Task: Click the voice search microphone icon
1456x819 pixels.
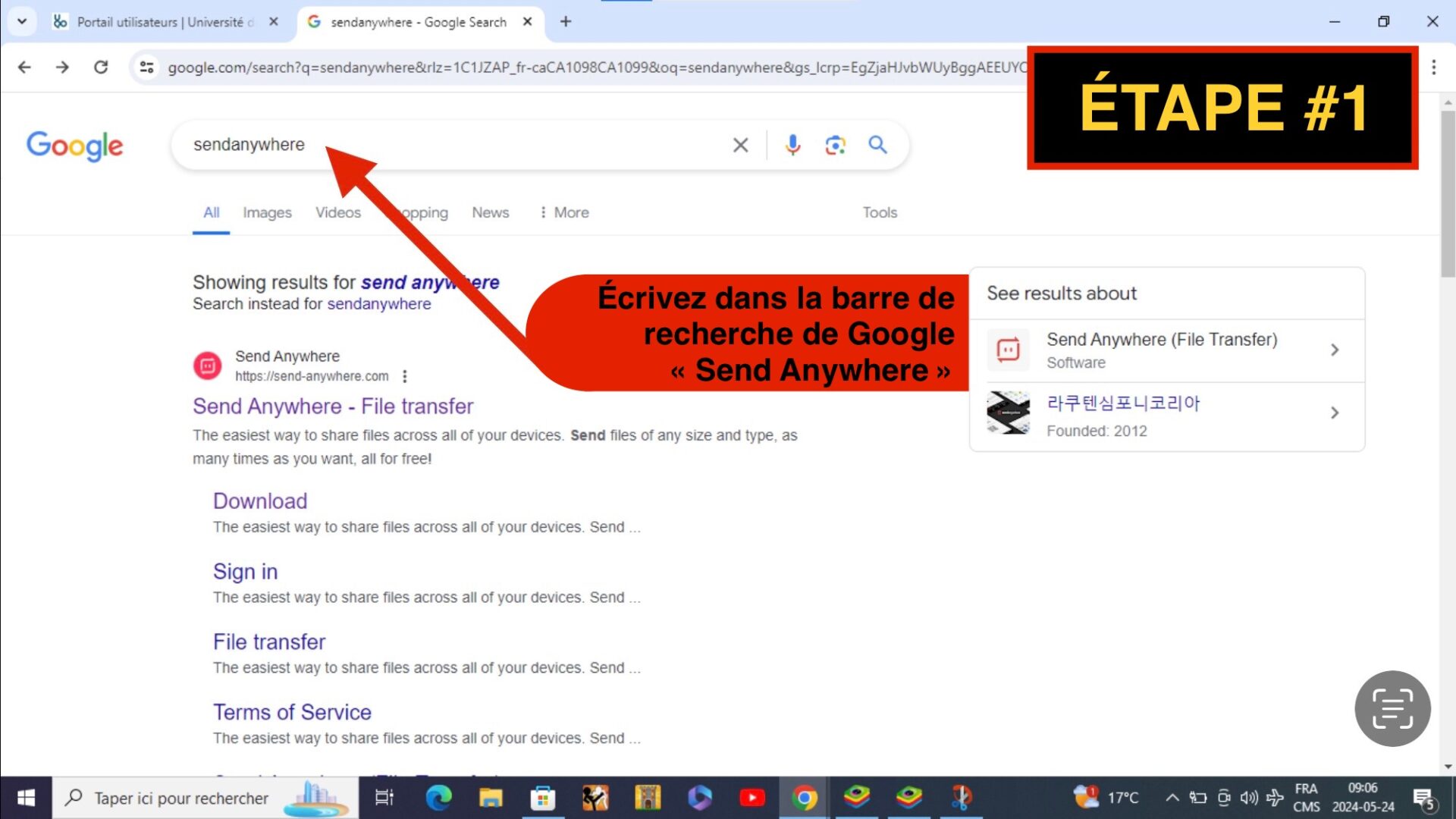Action: 792,145
